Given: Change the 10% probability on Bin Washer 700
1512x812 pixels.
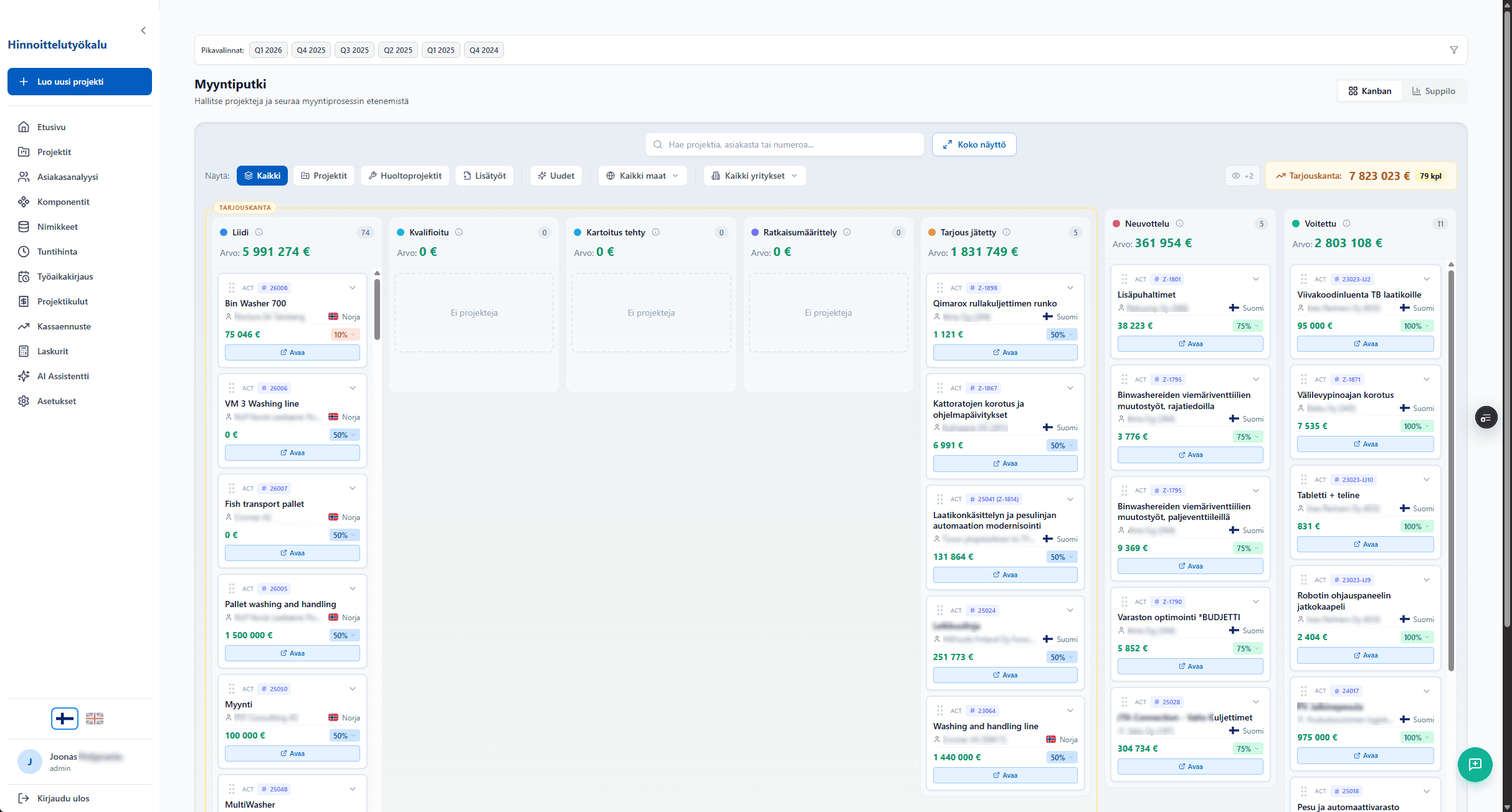Looking at the screenshot, I should tap(345, 334).
